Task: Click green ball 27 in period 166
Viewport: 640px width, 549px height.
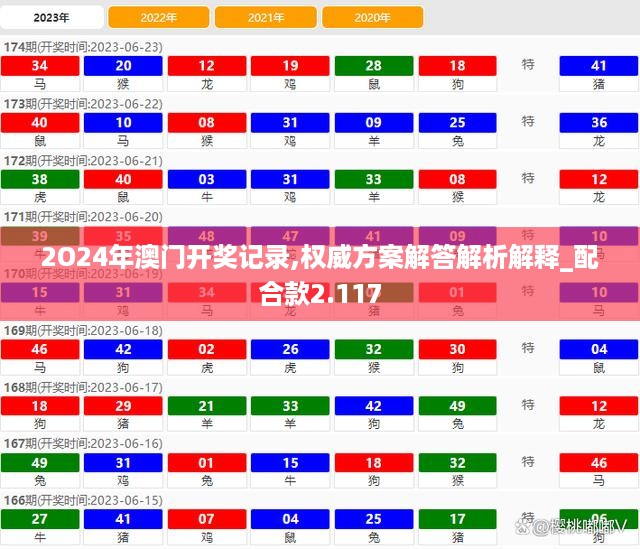Action: [x=40, y=519]
